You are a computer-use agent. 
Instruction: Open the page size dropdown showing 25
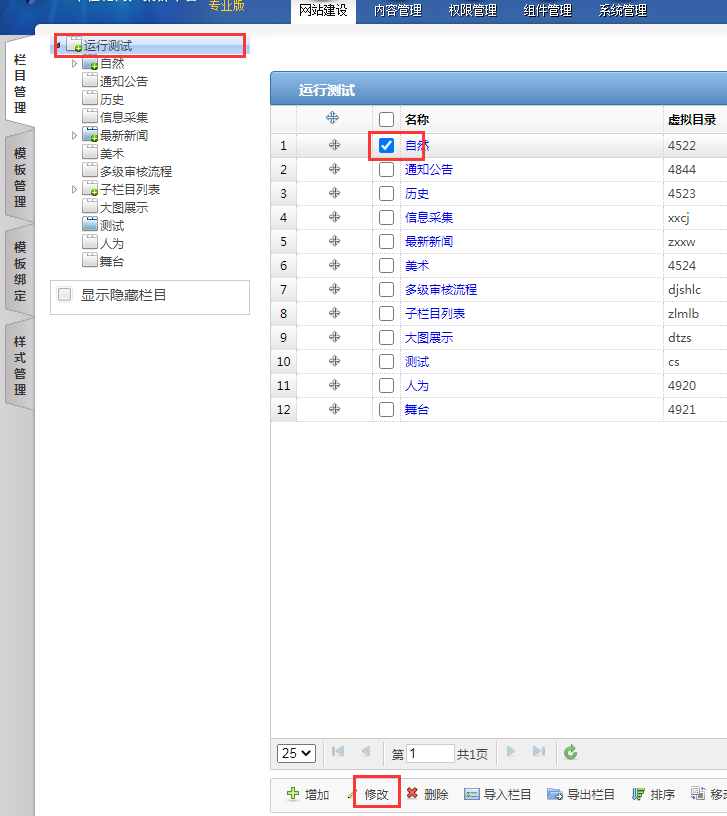(297, 753)
